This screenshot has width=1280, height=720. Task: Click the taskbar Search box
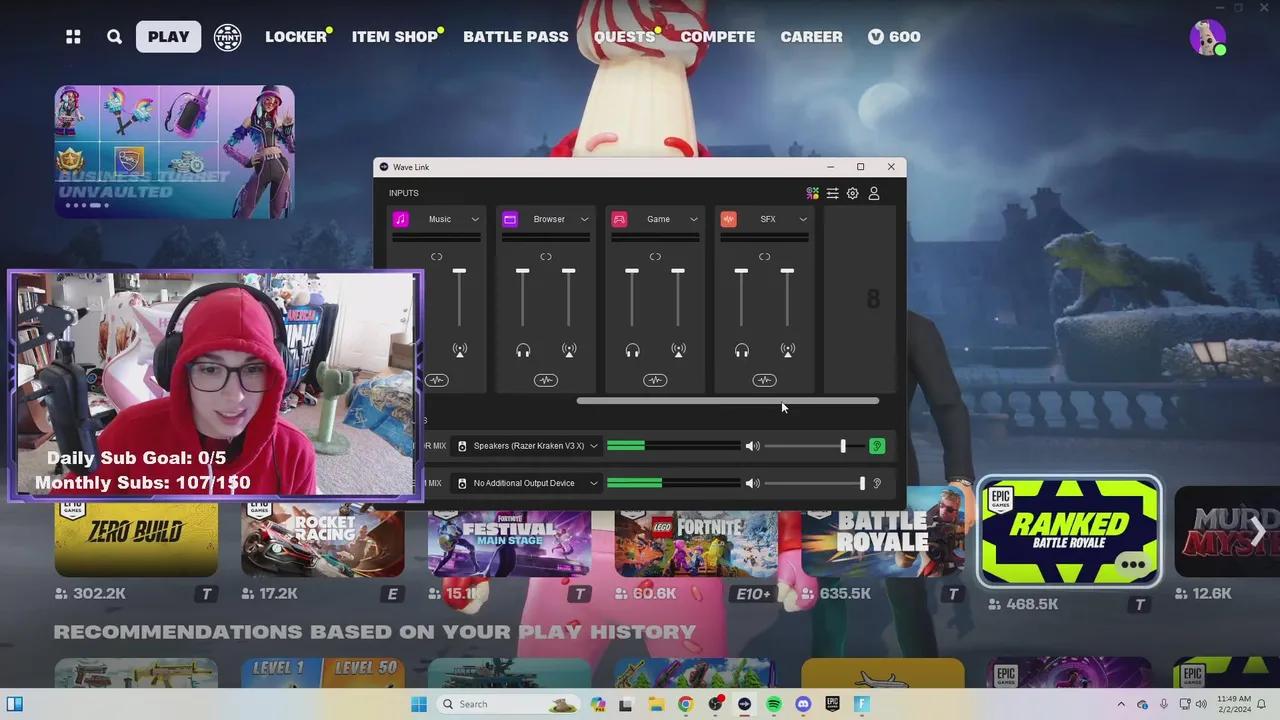(x=509, y=704)
